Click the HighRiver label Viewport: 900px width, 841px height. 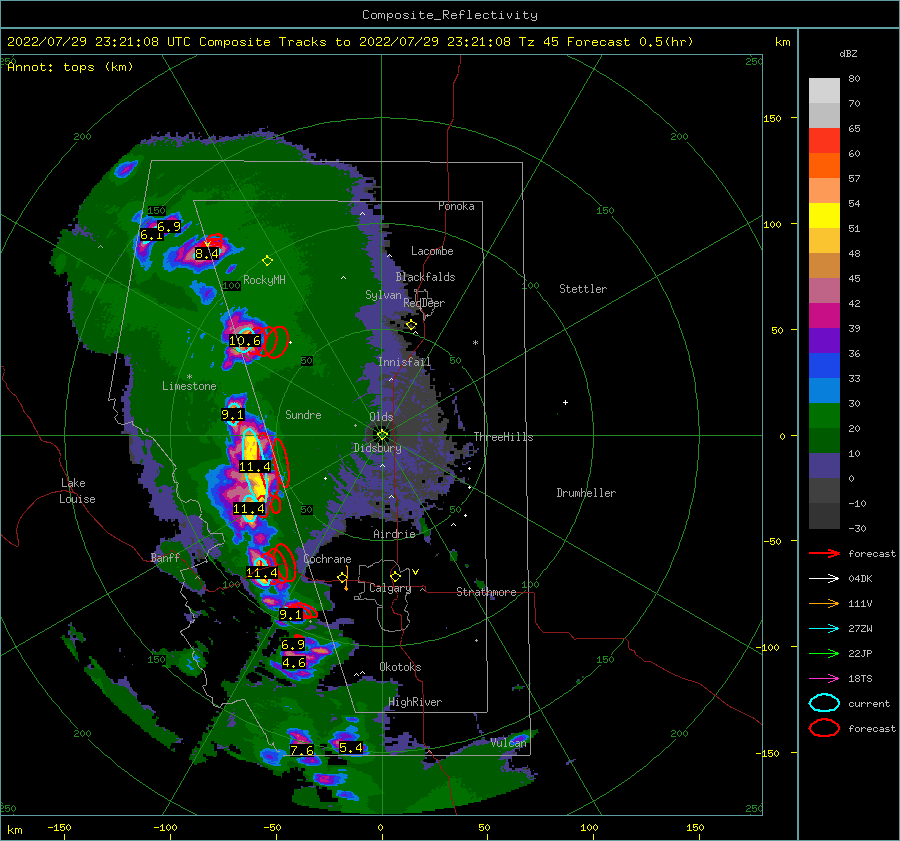click(415, 702)
